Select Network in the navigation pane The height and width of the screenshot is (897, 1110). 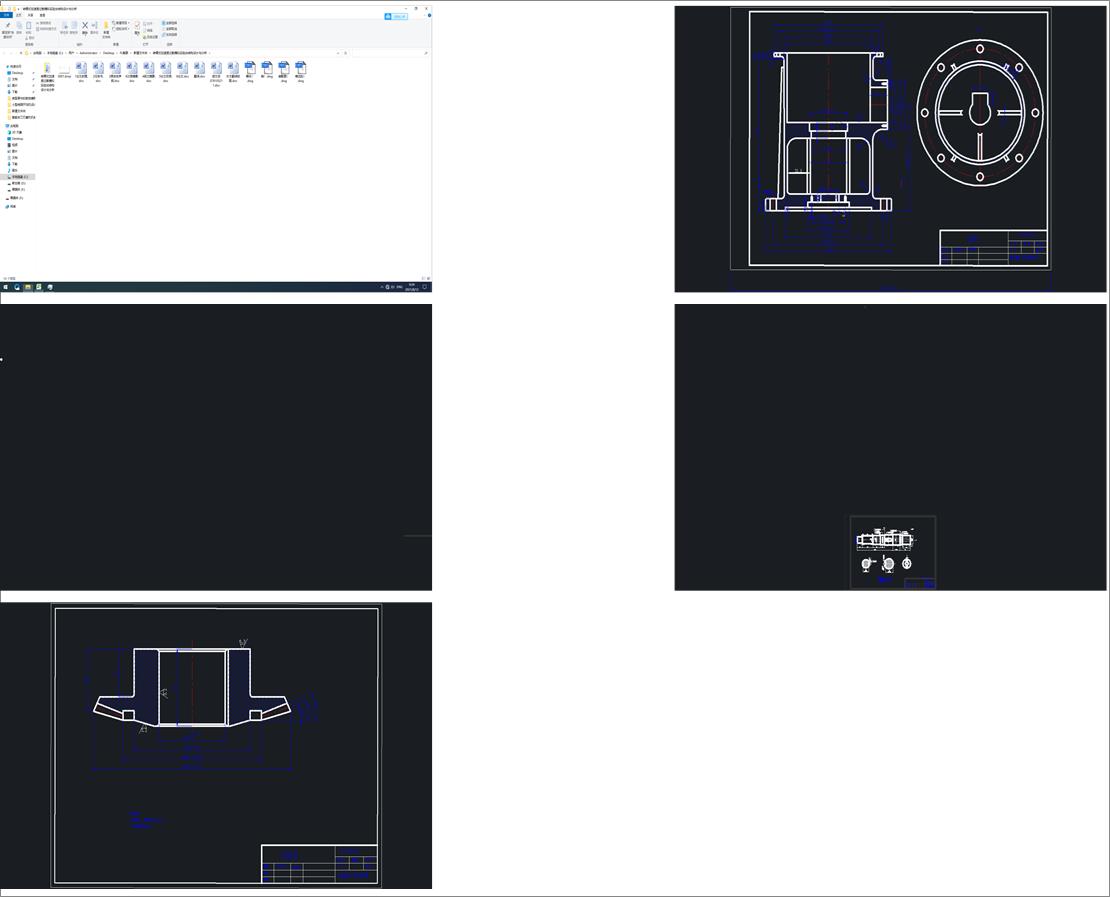11,206
